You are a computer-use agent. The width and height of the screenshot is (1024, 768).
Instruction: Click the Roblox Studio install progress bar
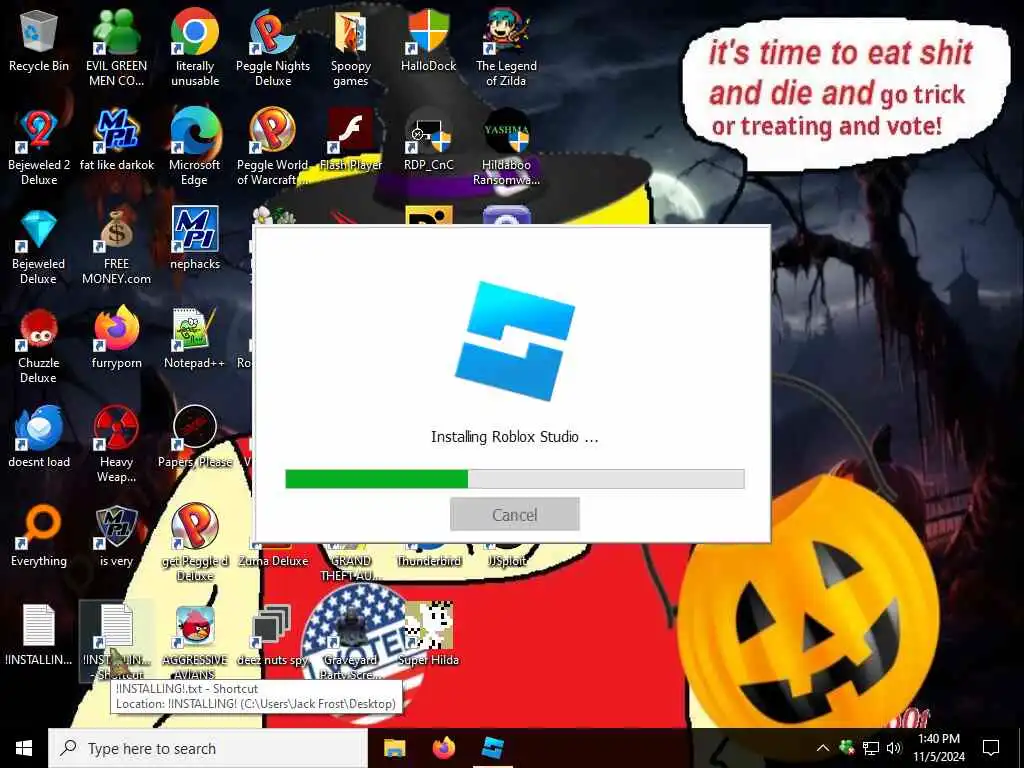coord(515,479)
